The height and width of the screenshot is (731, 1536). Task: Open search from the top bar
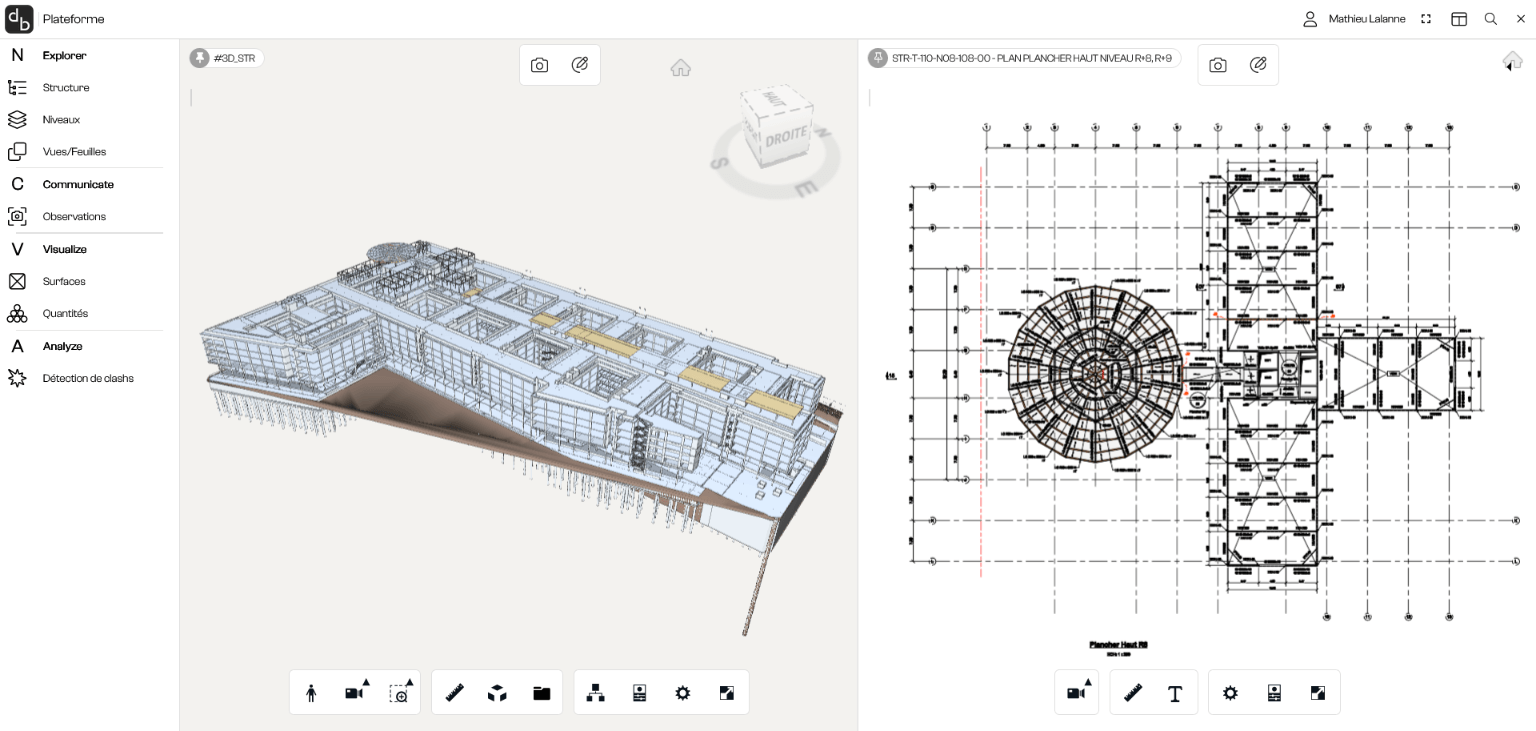click(x=1491, y=18)
